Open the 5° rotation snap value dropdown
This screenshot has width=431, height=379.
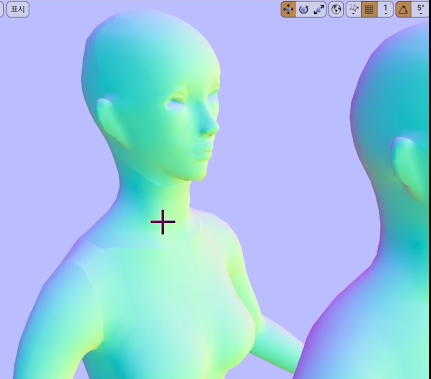coord(420,9)
